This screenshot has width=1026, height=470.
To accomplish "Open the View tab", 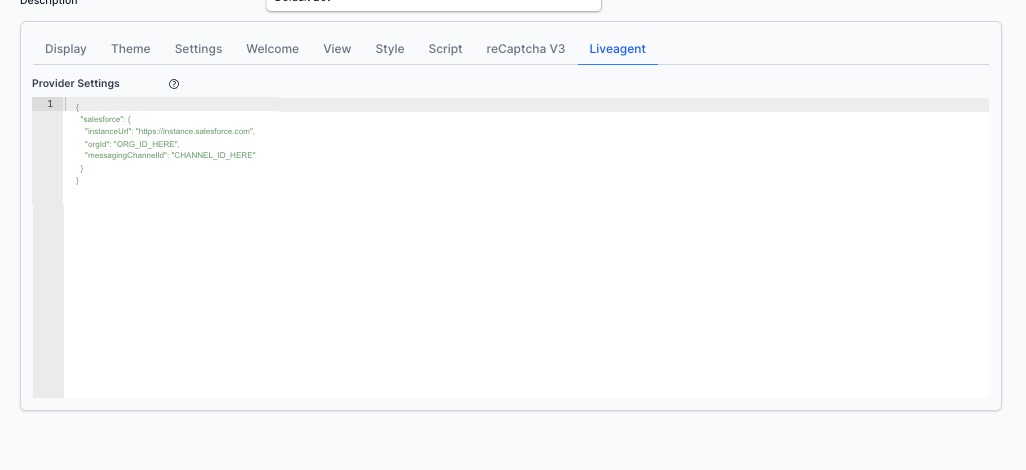I will point(337,49).
